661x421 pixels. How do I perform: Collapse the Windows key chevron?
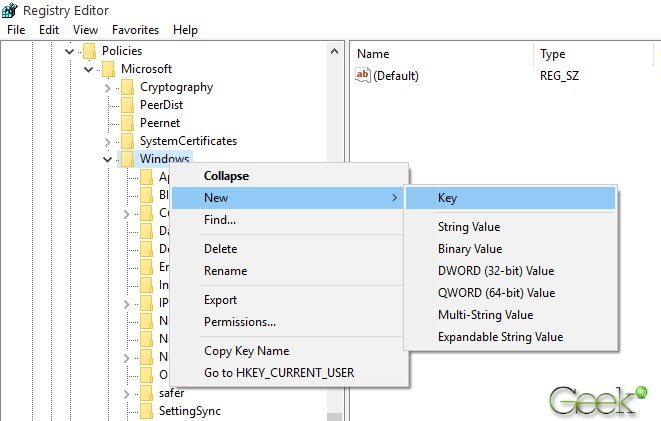pos(107,160)
